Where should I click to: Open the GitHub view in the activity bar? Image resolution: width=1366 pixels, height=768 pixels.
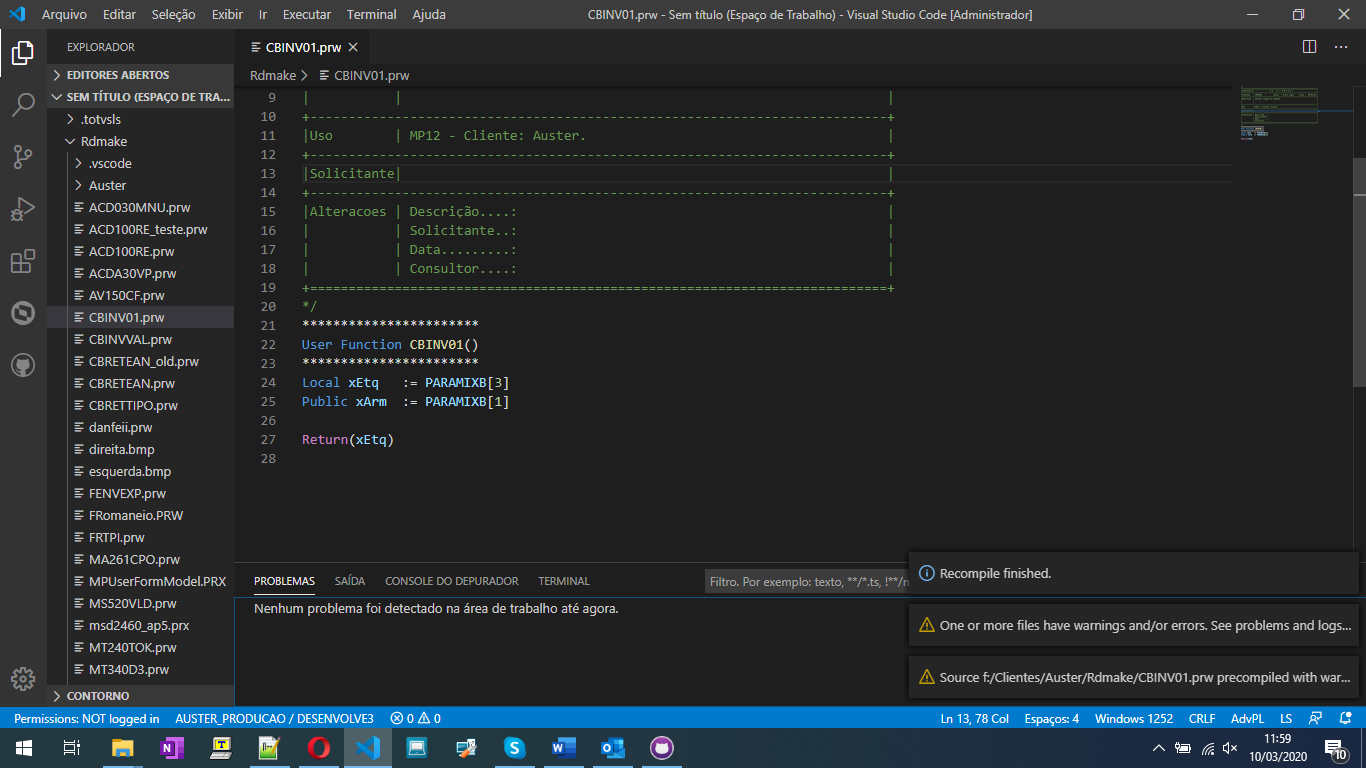tap(22, 365)
